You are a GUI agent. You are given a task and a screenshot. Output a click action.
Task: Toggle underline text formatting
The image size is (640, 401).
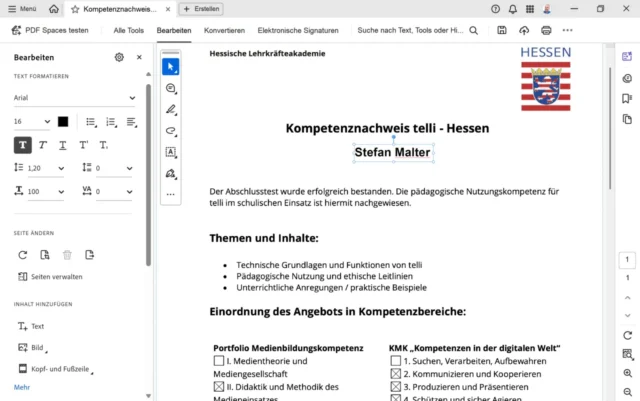[x=62, y=145]
